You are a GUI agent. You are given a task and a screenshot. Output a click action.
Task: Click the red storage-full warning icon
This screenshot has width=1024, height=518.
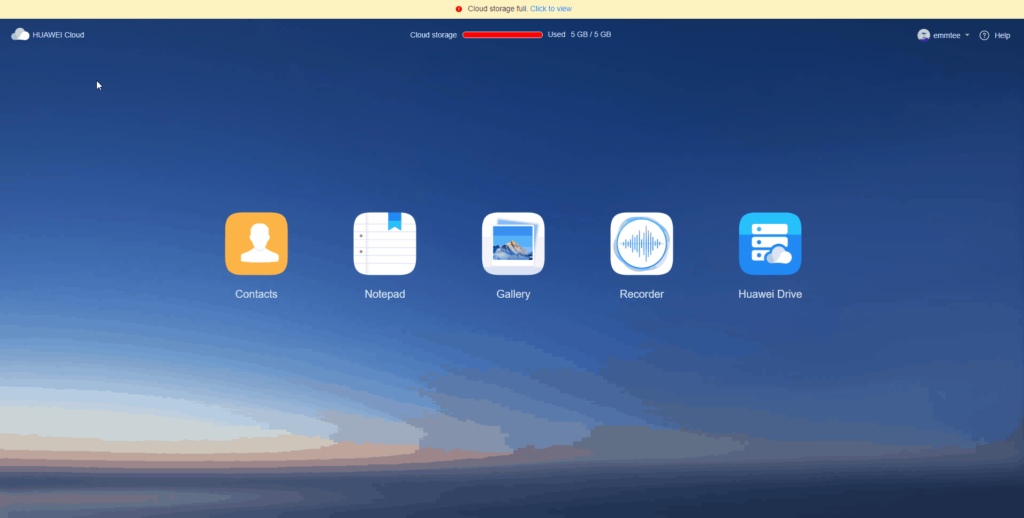click(458, 9)
